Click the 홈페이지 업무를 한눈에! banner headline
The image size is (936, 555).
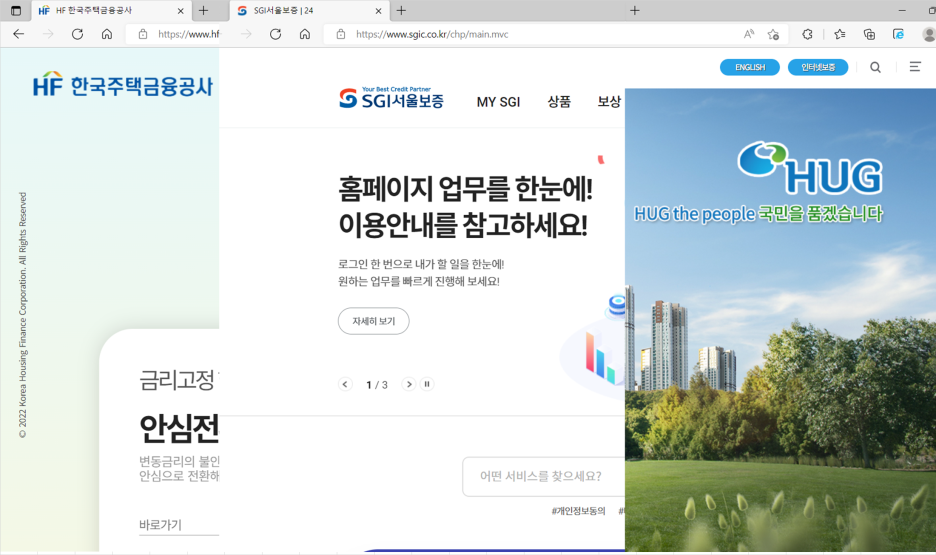(465, 189)
